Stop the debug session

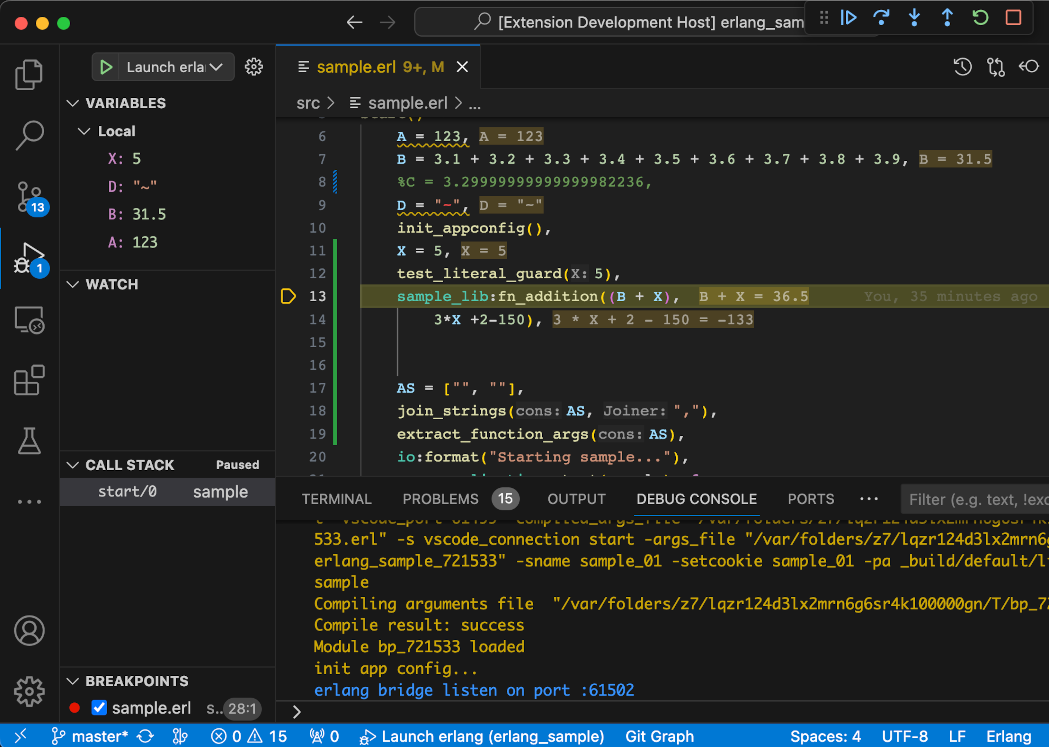point(1014,17)
